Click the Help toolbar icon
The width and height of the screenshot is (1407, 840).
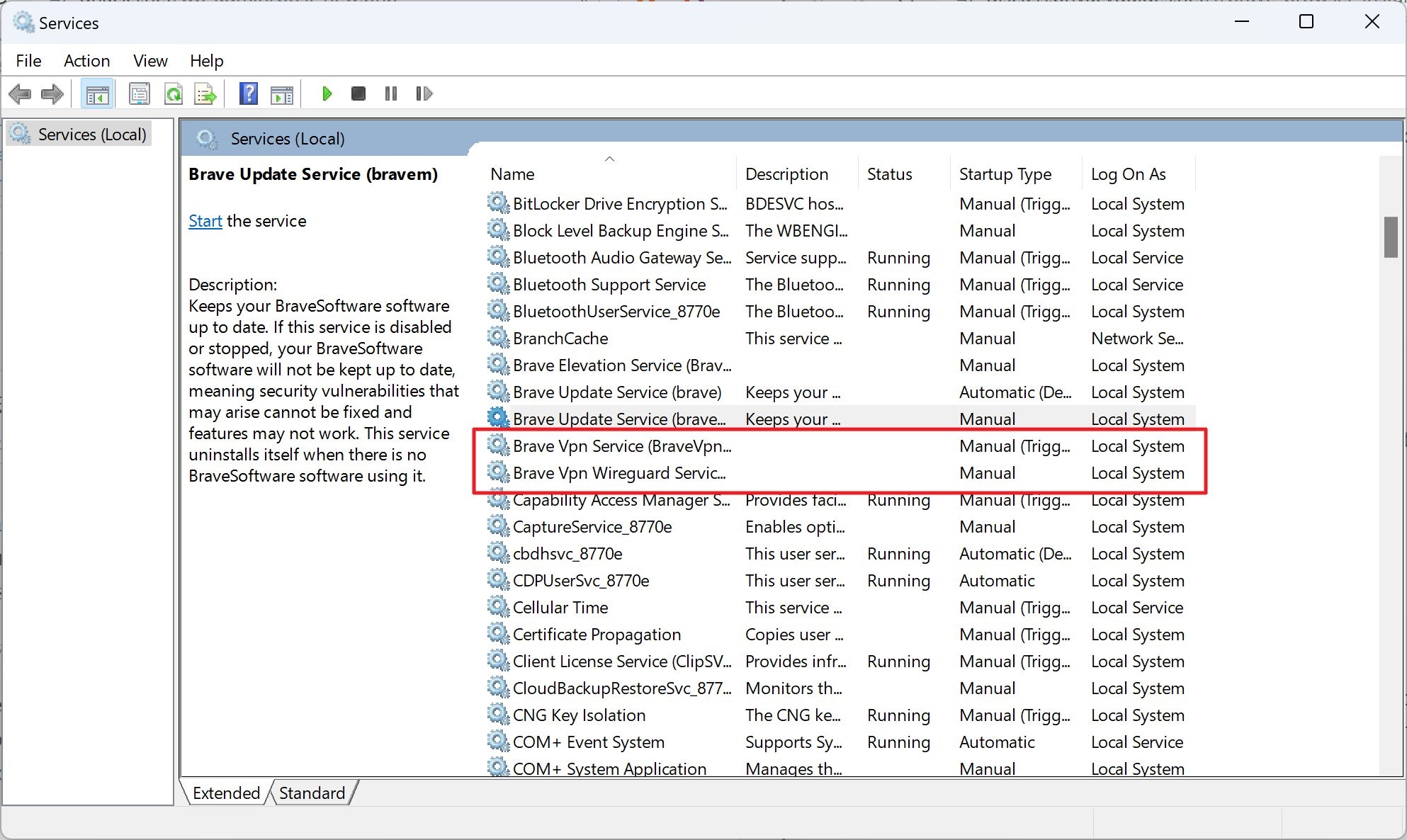[246, 94]
